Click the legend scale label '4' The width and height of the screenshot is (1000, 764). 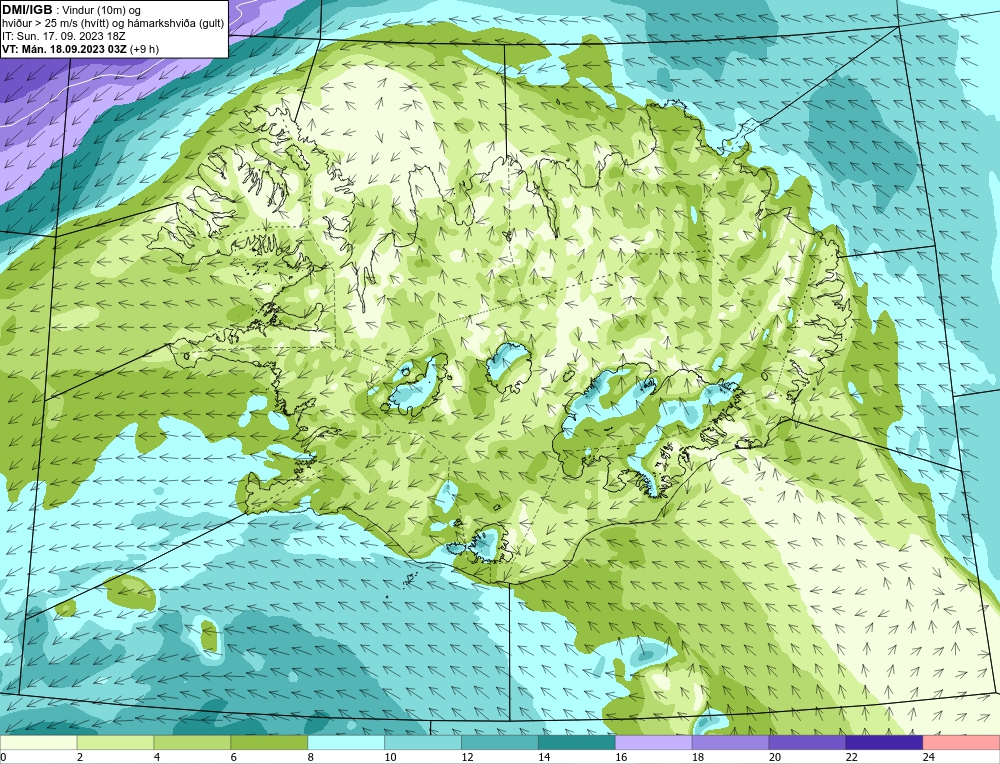point(157,757)
